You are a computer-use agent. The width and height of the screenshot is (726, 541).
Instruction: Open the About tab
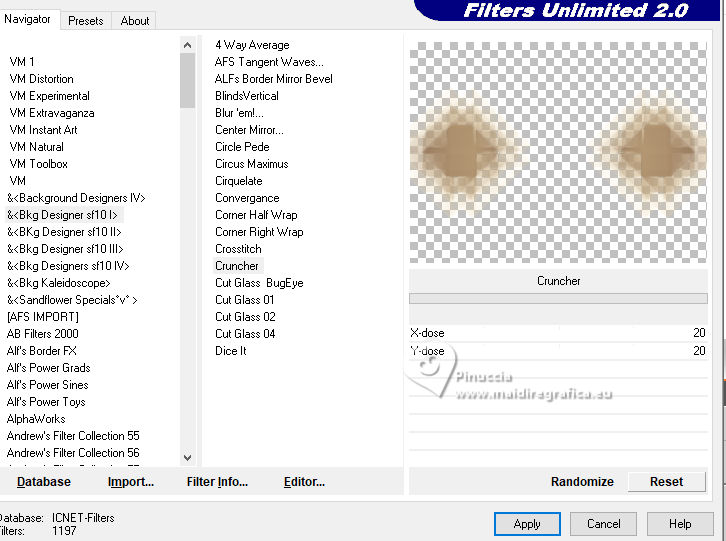click(135, 21)
